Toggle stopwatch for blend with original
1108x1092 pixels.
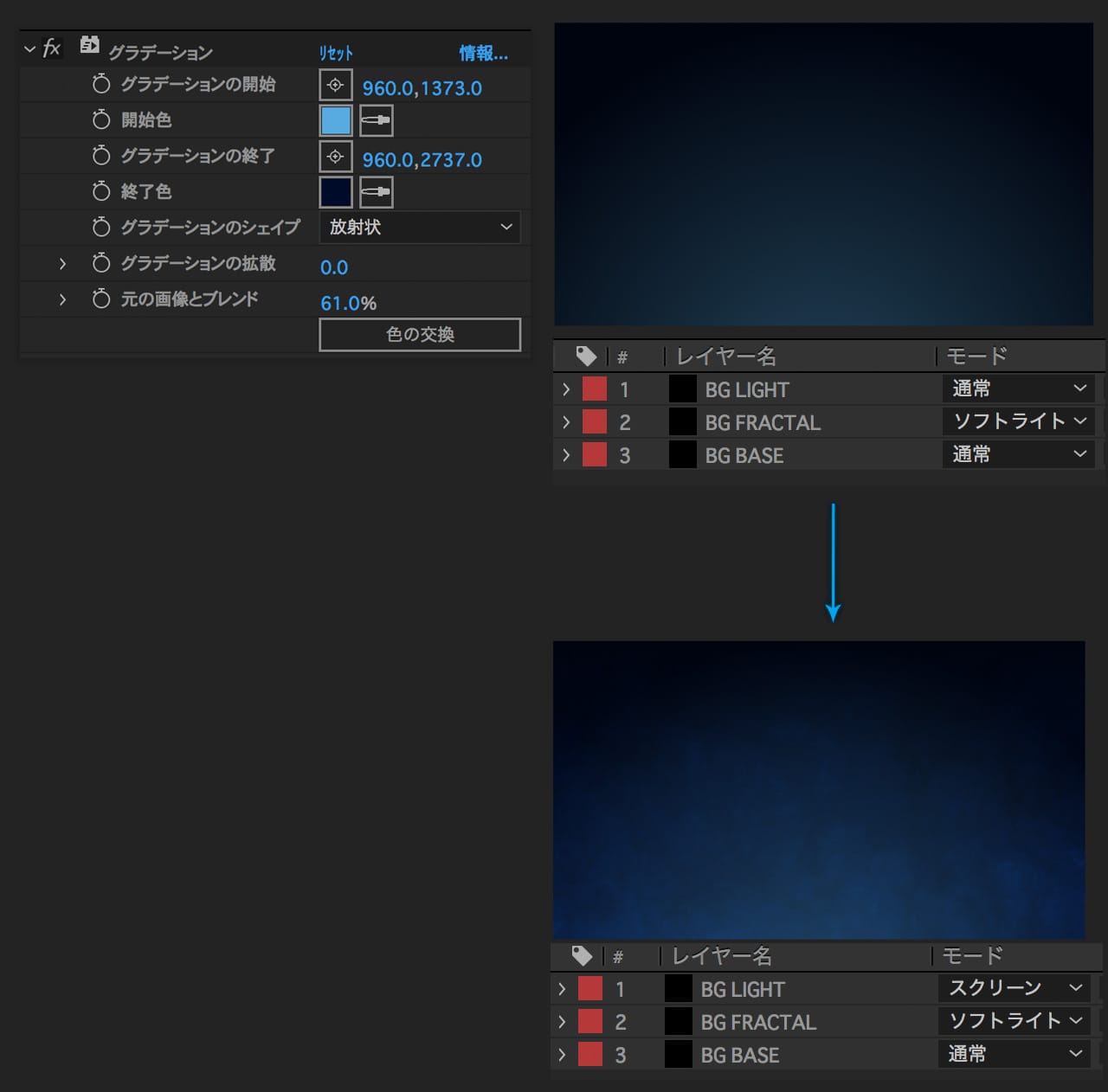pyautogui.click(x=101, y=299)
